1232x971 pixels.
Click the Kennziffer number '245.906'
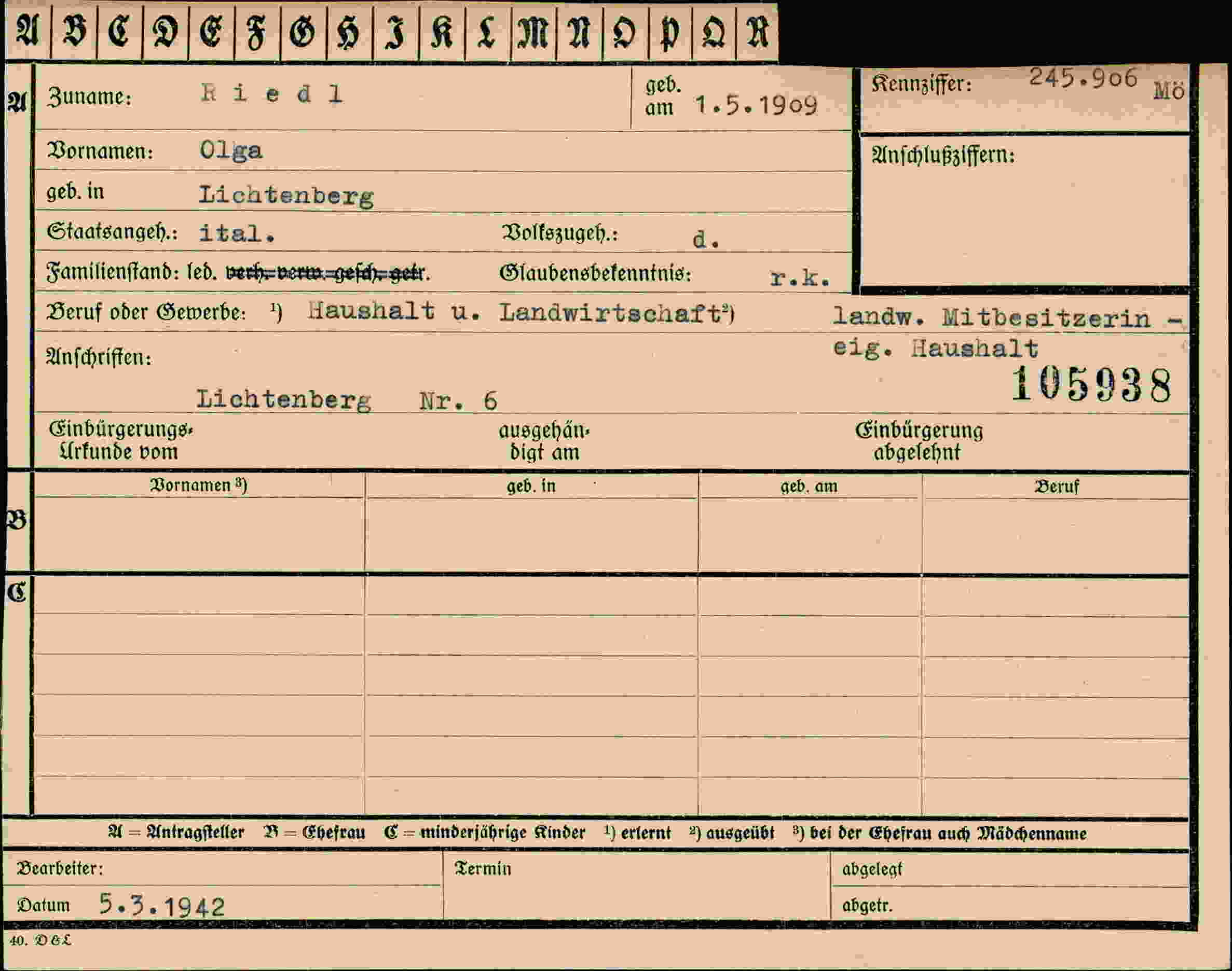coord(1083,78)
